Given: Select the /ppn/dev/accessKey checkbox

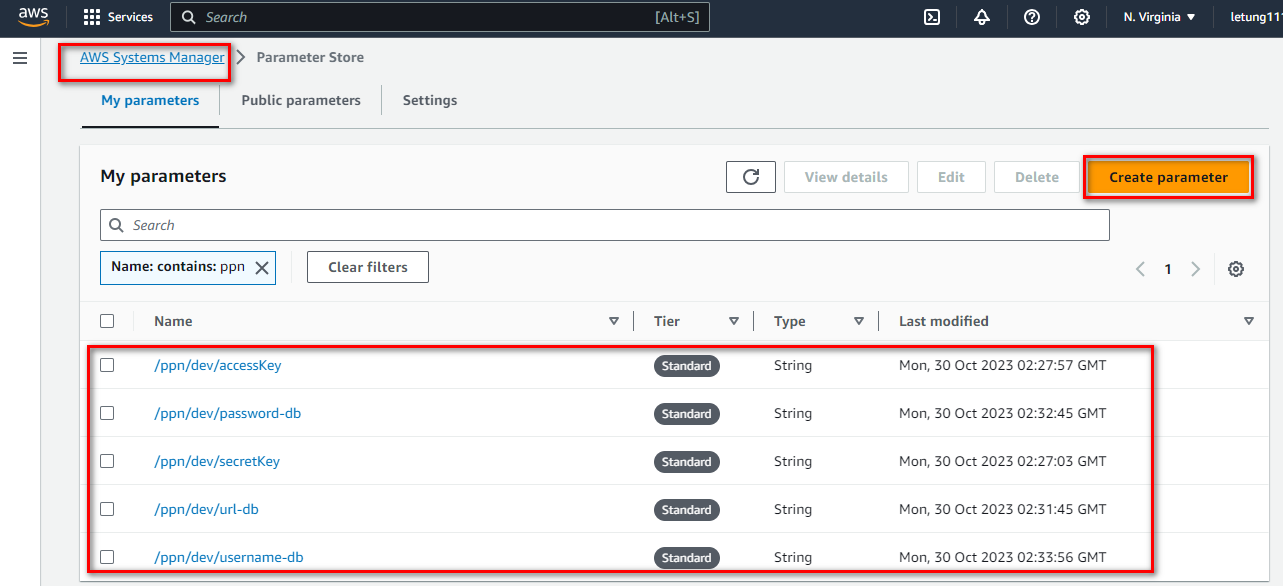Looking at the screenshot, I should [107, 365].
